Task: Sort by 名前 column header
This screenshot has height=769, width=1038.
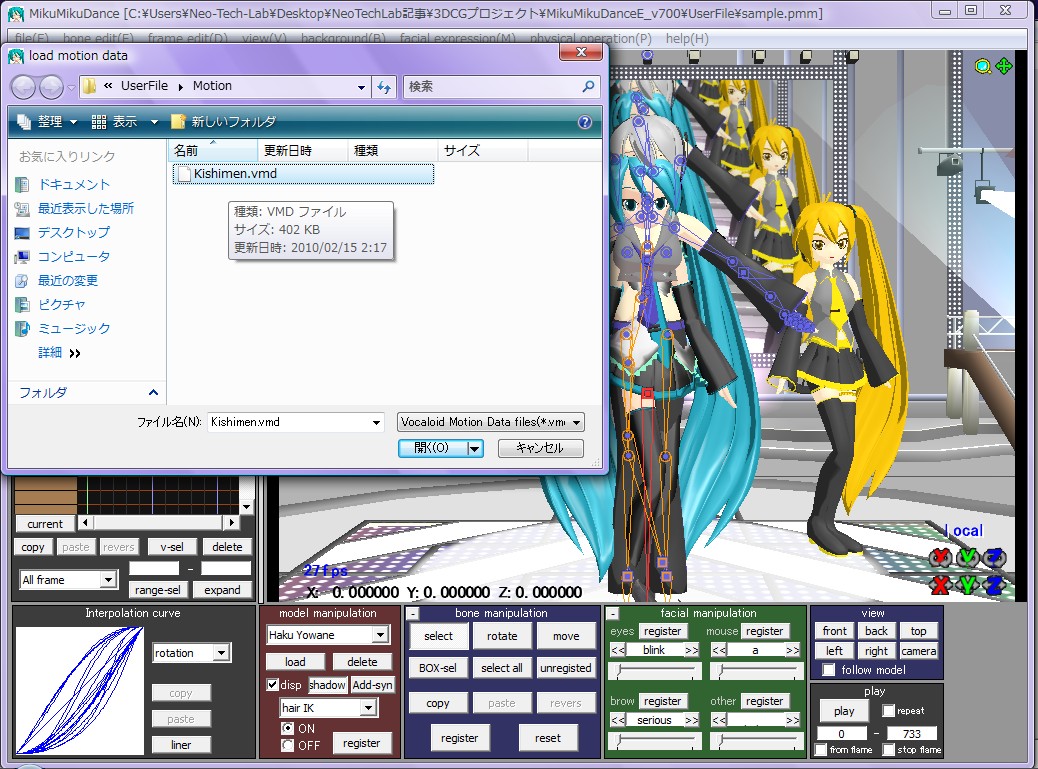Action: coord(213,150)
